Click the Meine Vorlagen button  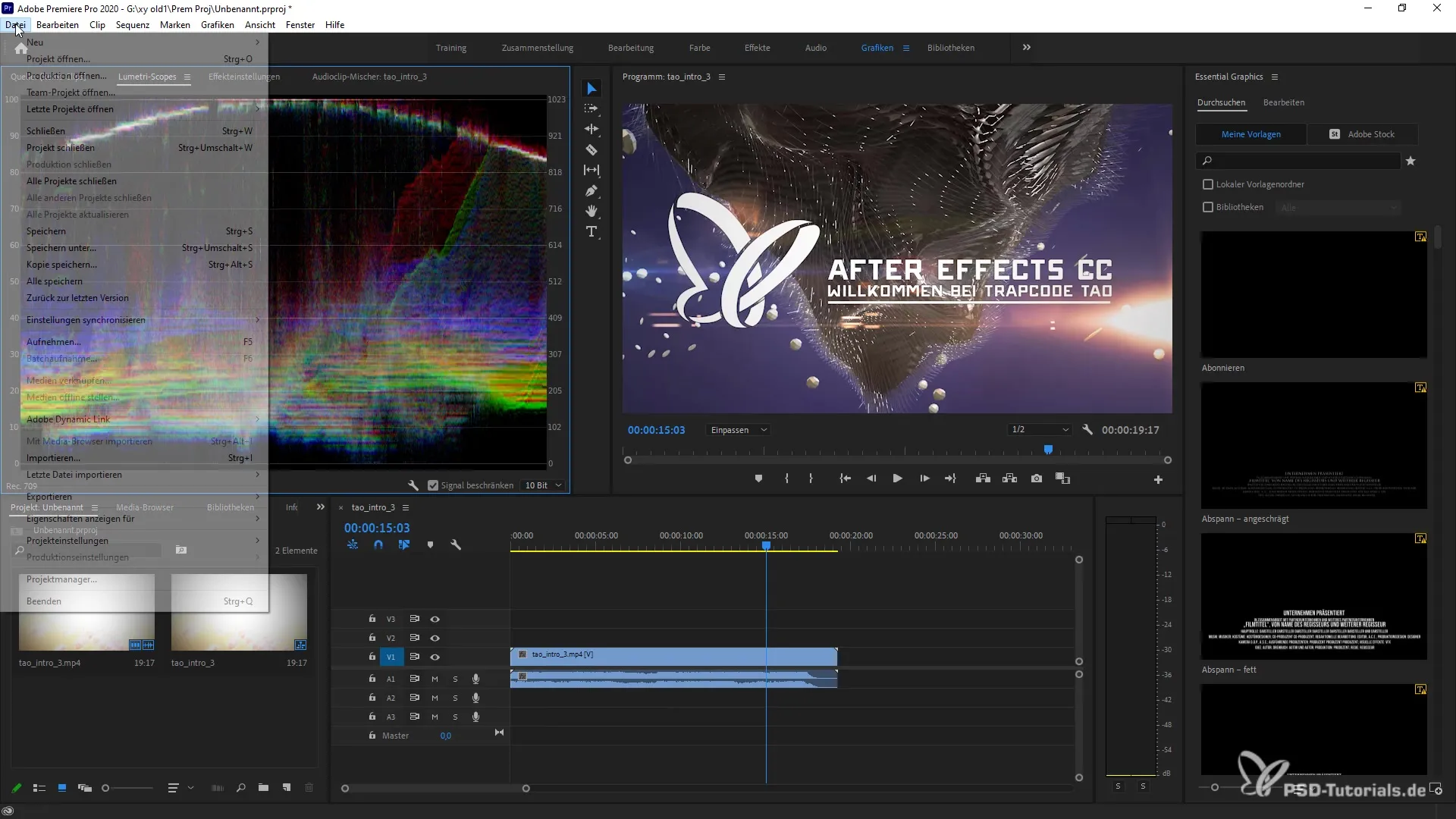[1250, 134]
